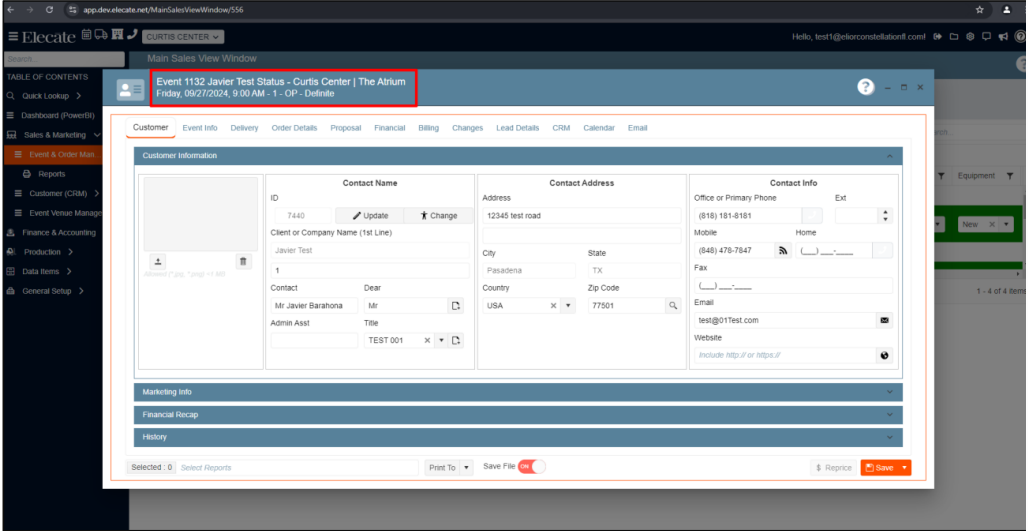Look up zip code with magnifier icon
The image size is (1028, 531).
673,305
